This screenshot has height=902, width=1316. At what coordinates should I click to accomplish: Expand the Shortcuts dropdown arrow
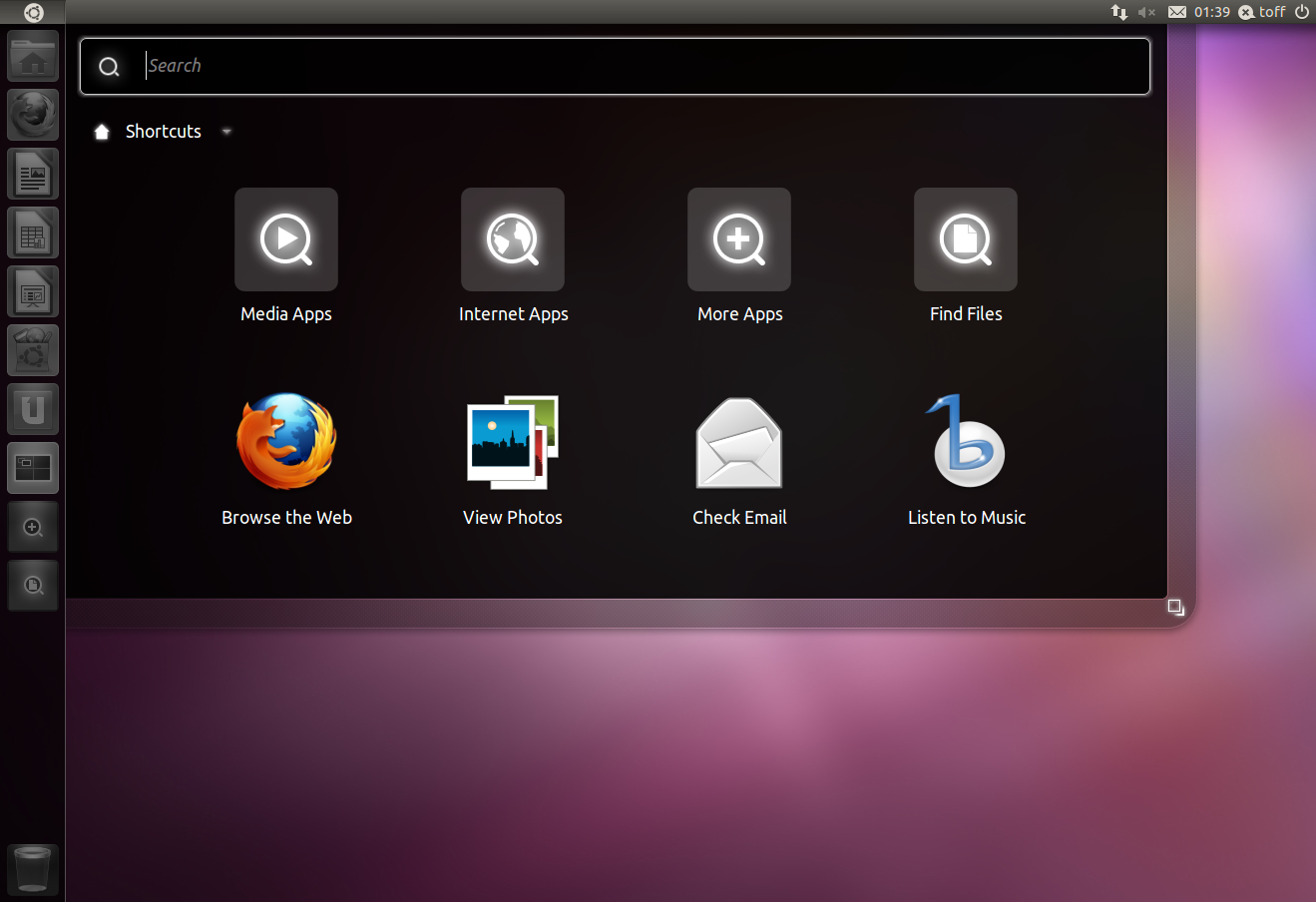coord(226,132)
